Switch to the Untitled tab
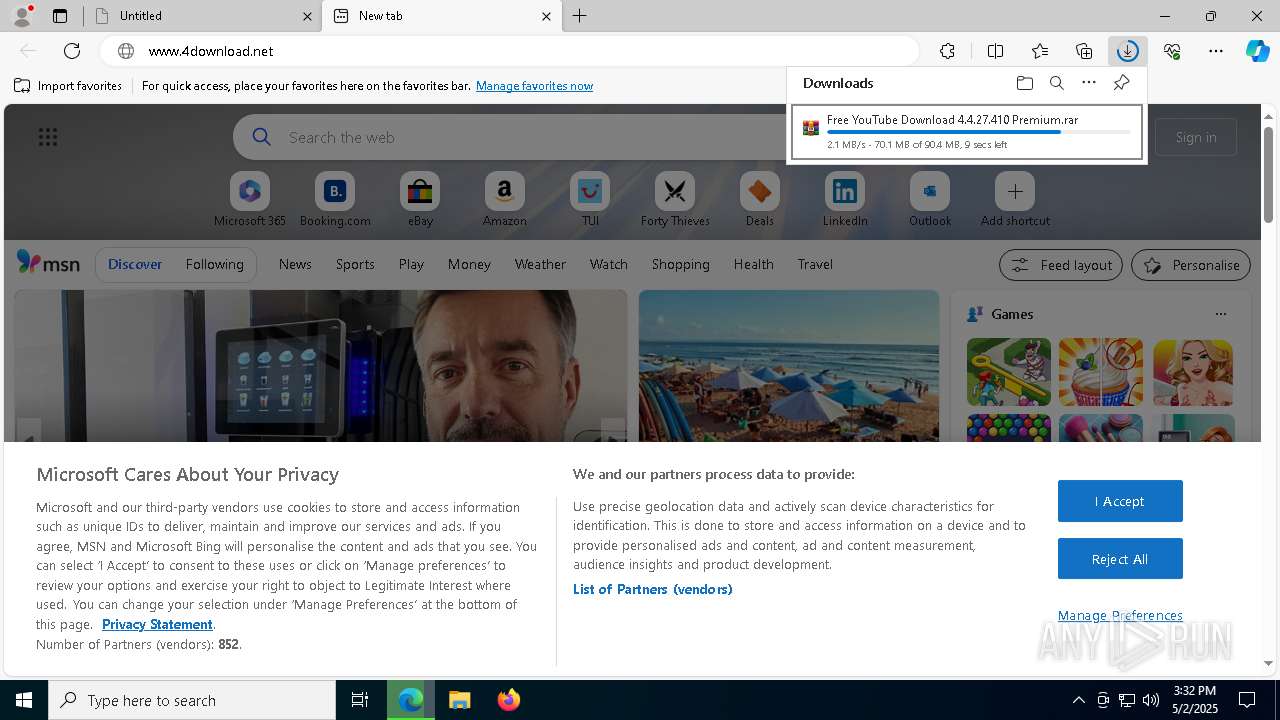Viewport: 1280px width, 720px height. coord(201,16)
